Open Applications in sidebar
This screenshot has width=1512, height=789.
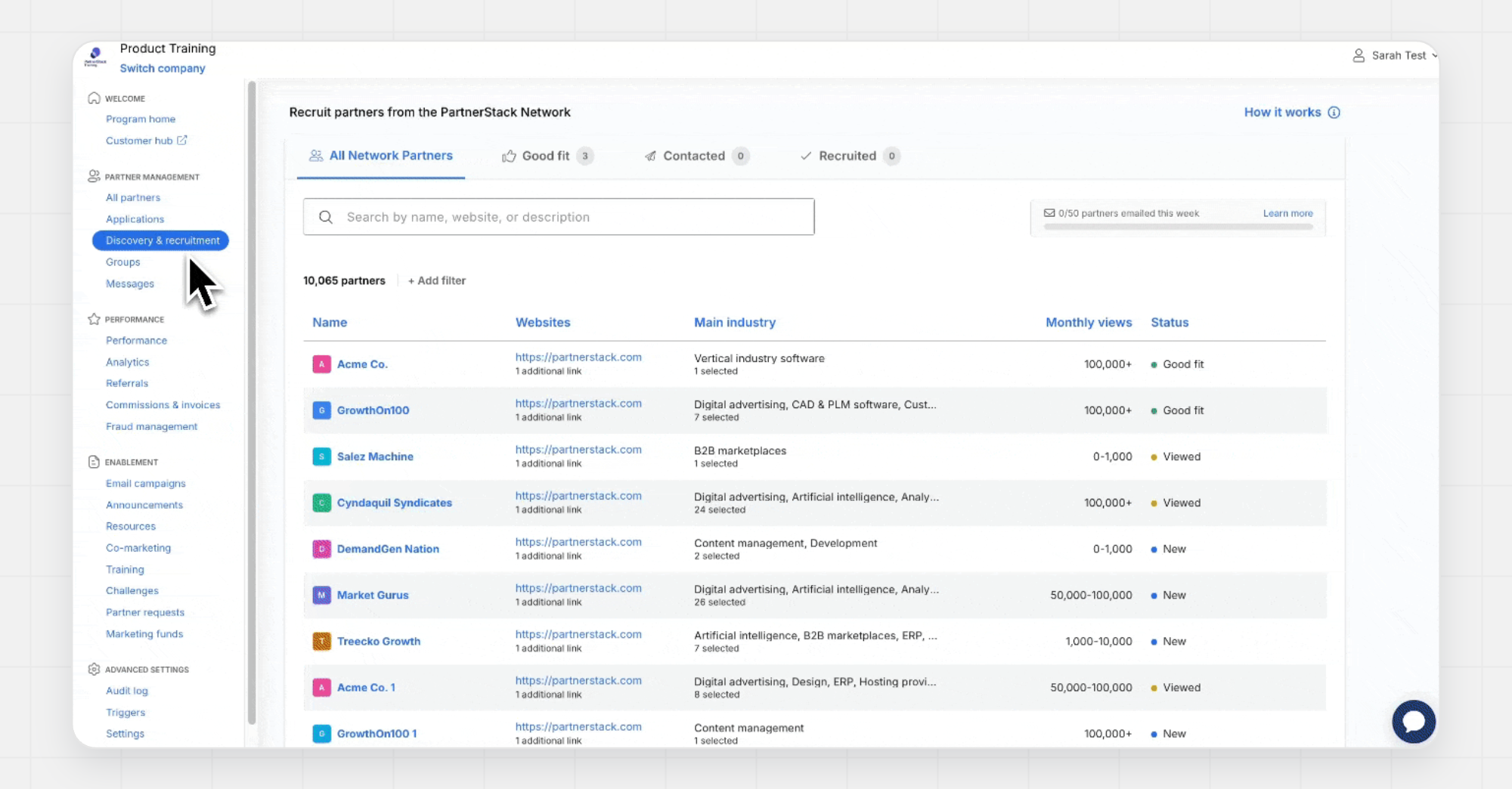135,219
